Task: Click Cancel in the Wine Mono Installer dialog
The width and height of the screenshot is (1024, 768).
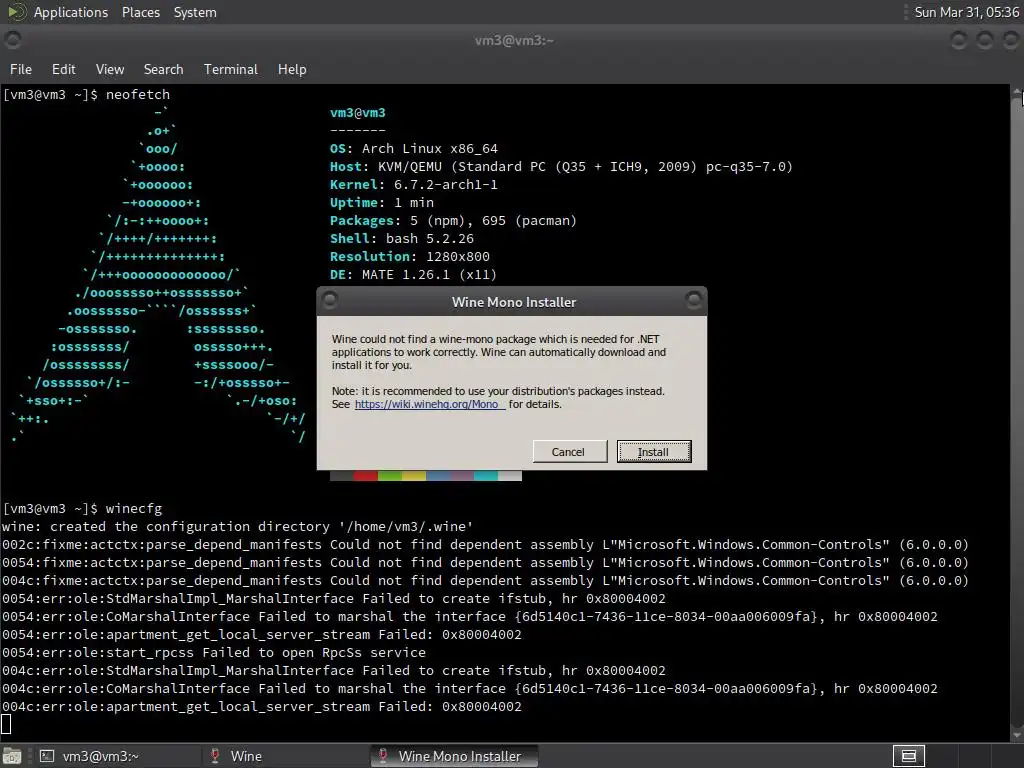Action: click(x=569, y=452)
